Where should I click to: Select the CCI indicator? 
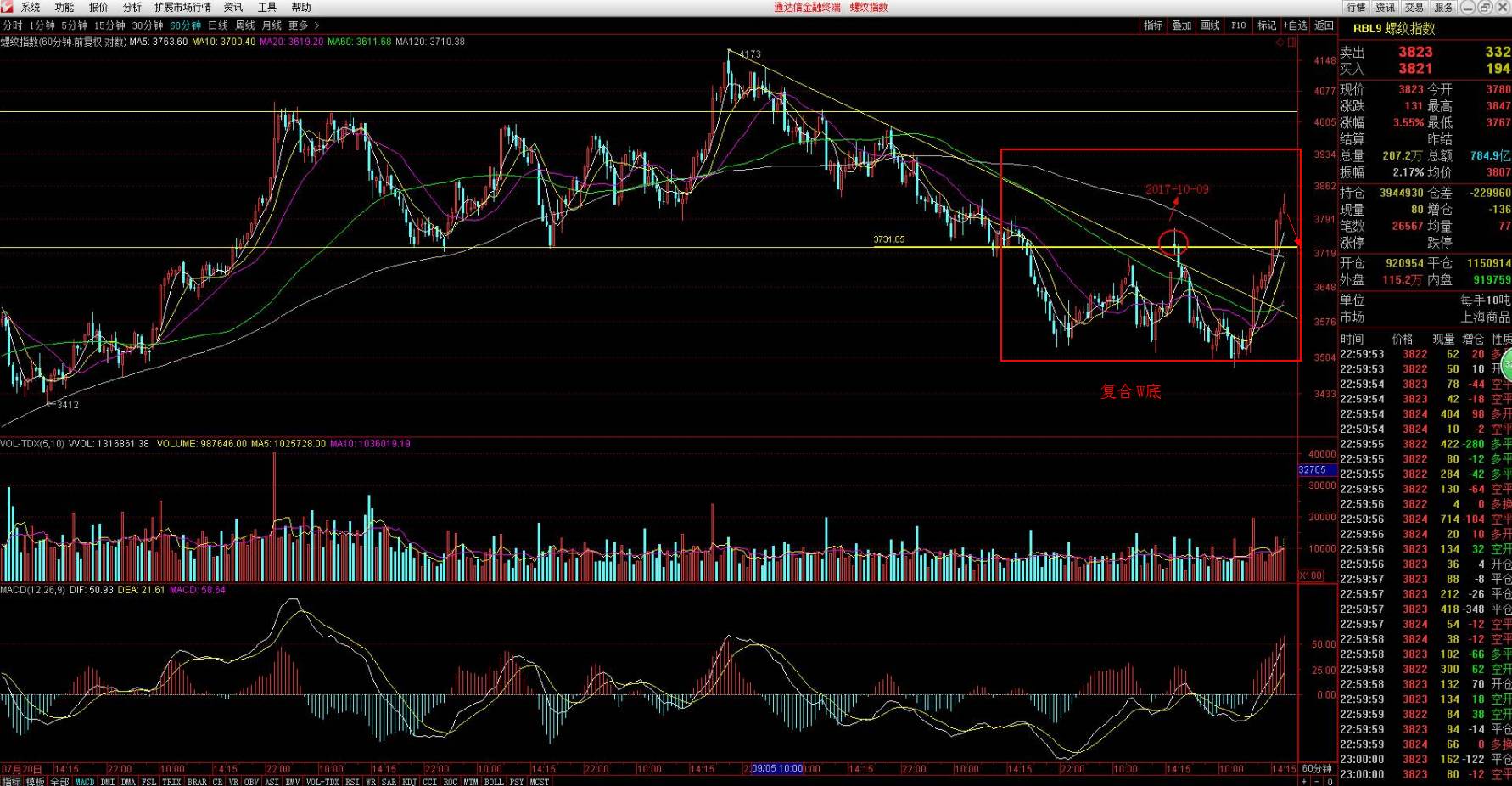pyautogui.click(x=429, y=781)
